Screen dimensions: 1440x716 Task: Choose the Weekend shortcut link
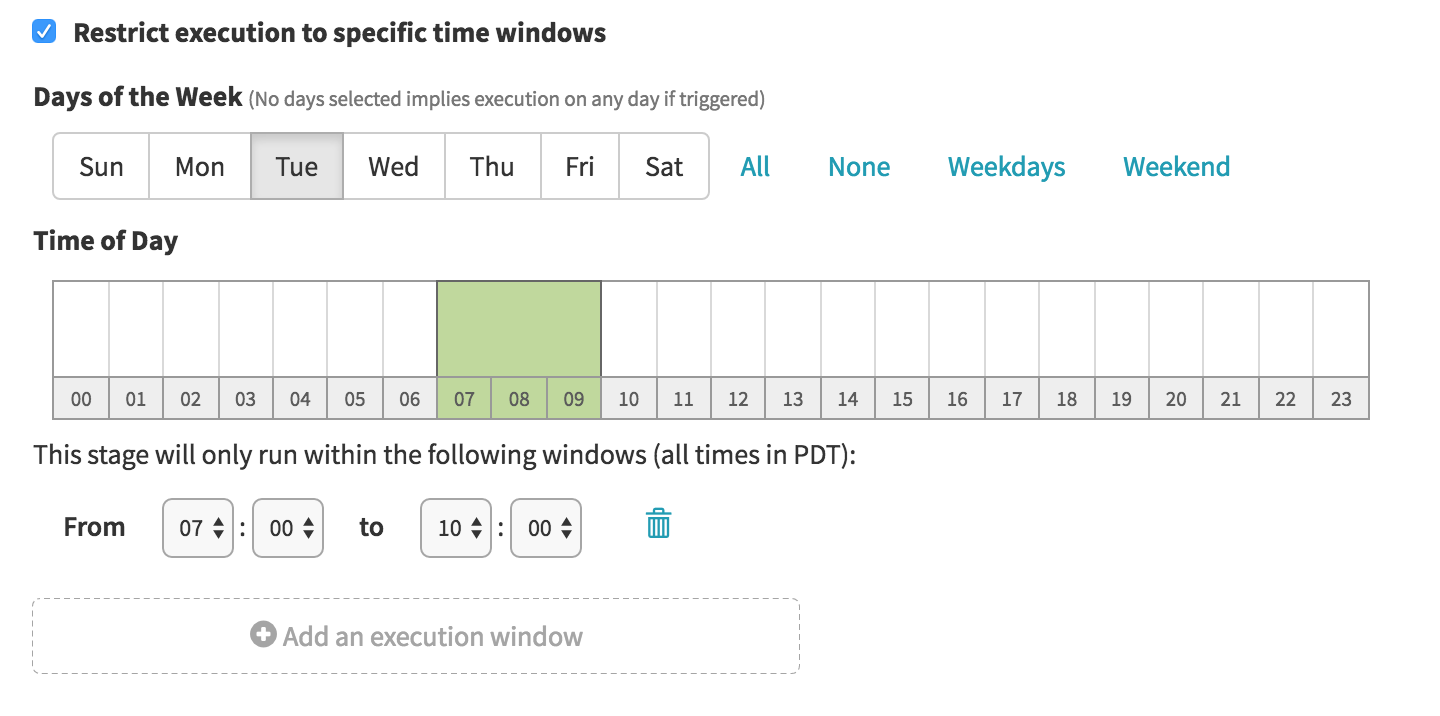click(1176, 166)
